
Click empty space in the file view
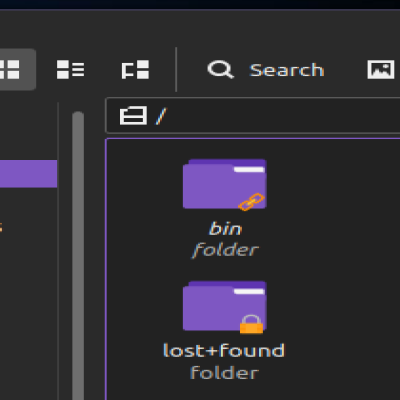pyautogui.click(x=333, y=267)
